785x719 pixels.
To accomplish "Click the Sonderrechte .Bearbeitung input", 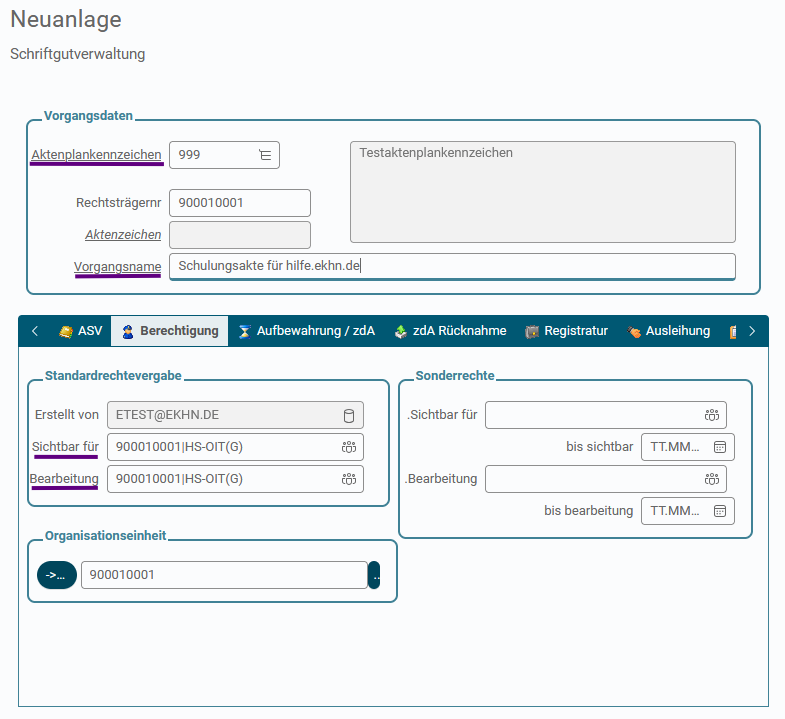I will 606,479.
